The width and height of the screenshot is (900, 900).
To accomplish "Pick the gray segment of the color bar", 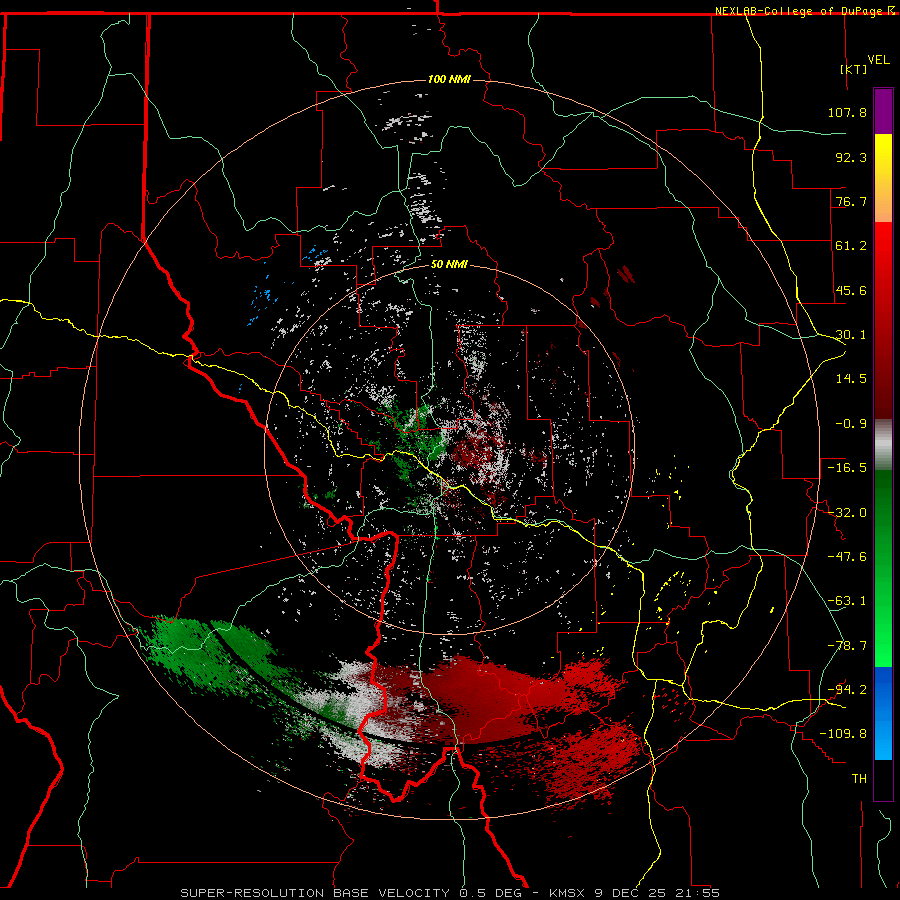I will coord(883,445).
